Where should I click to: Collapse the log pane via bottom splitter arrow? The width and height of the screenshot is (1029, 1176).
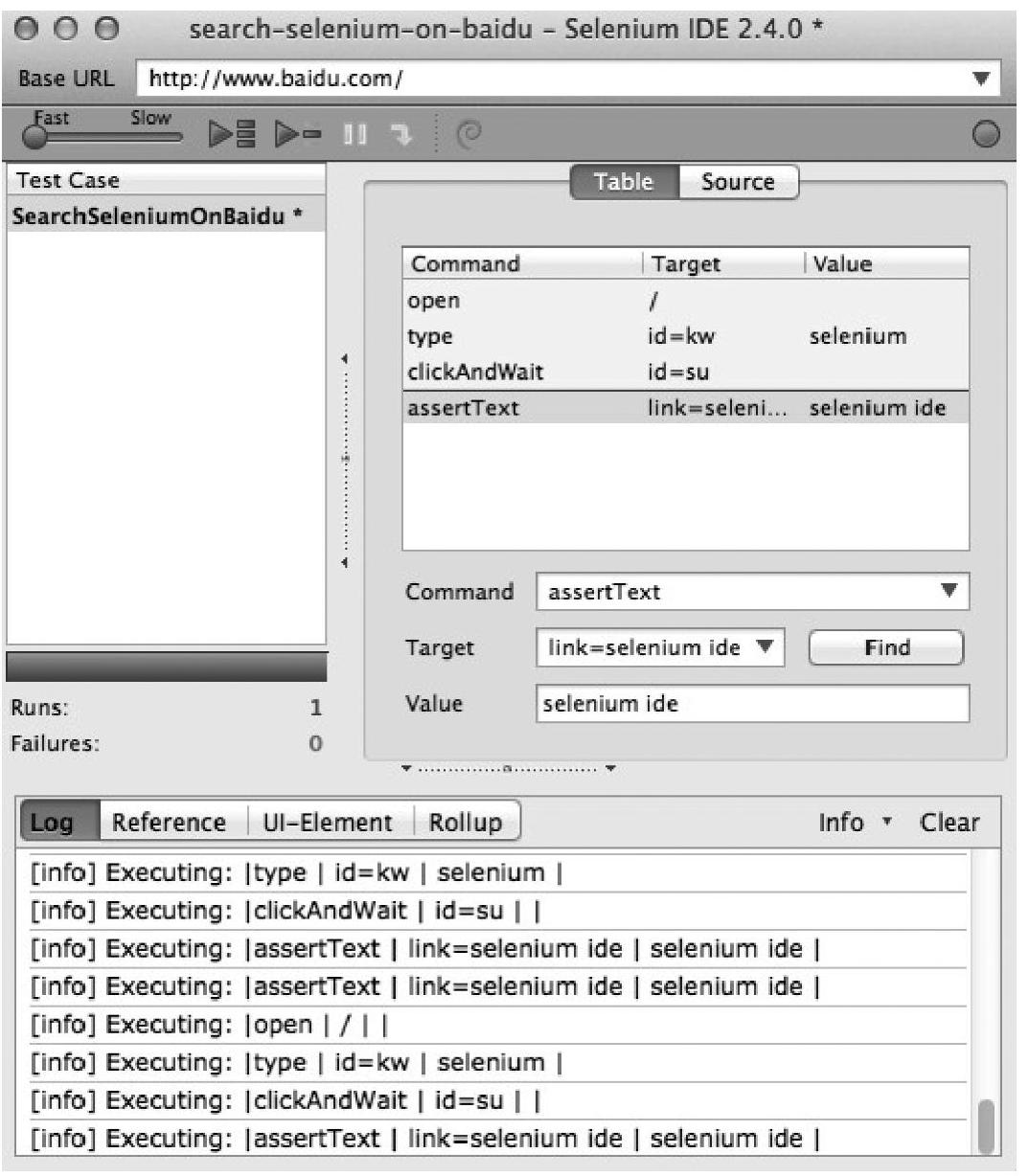point(407,768)
